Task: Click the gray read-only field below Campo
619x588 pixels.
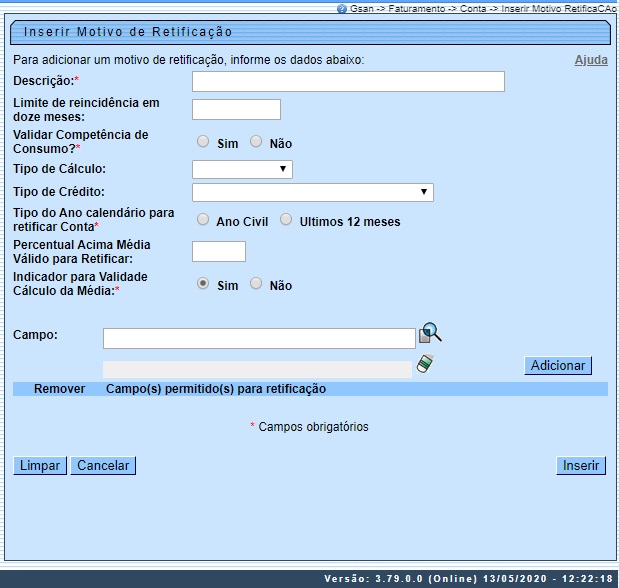Action: (x=257, y=369)
